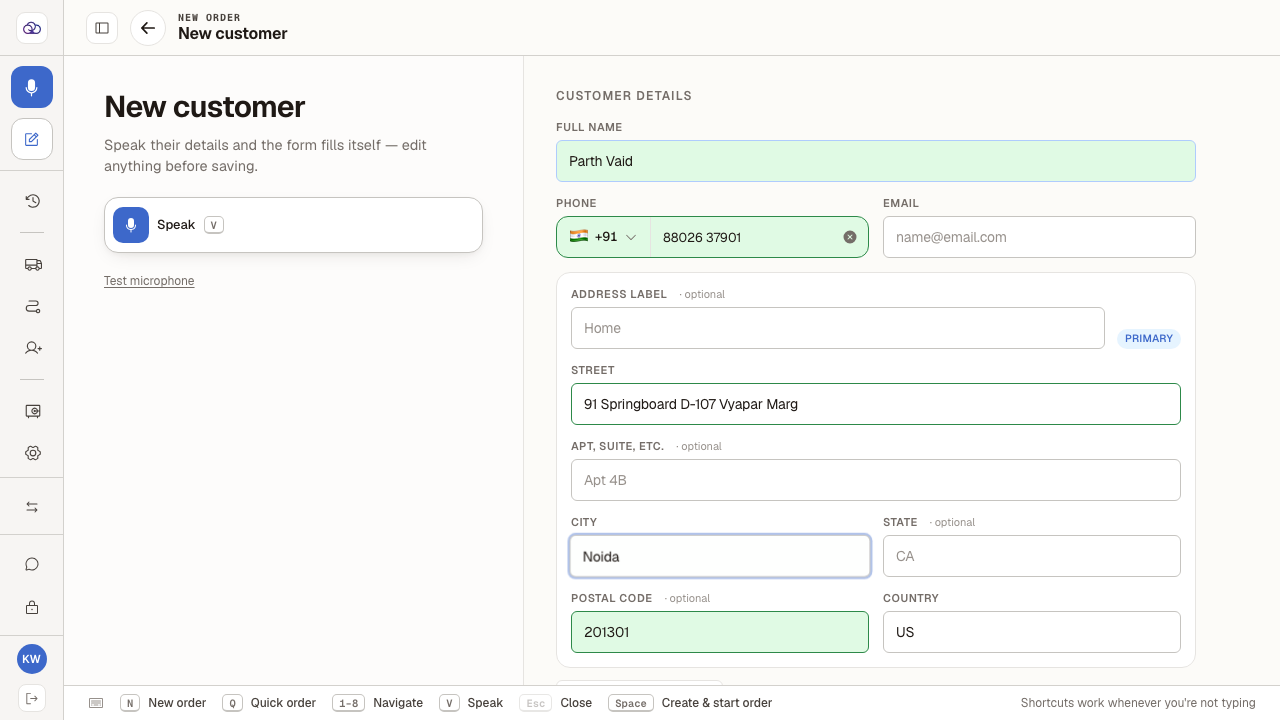
Task: Open the KW user avatar
Action: click(x=32, y=659)
